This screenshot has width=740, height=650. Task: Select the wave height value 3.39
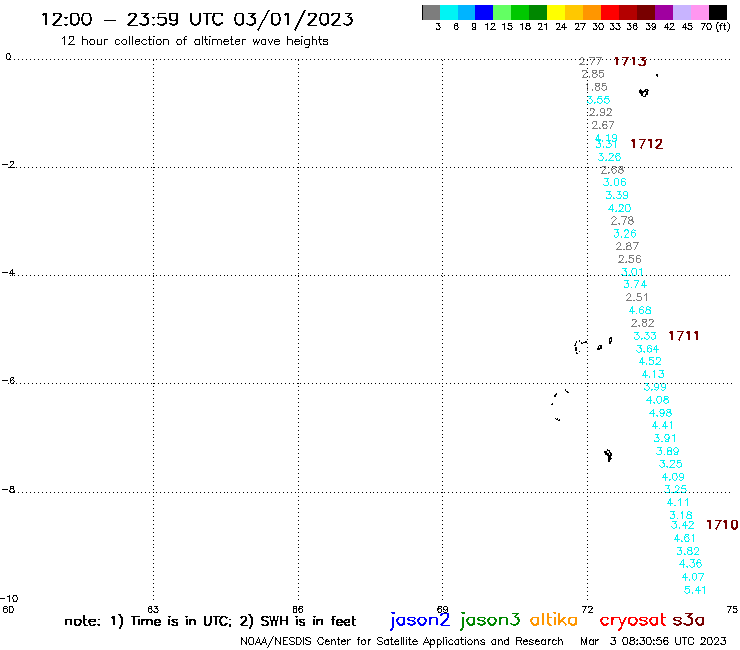click(x=617, y=195)
